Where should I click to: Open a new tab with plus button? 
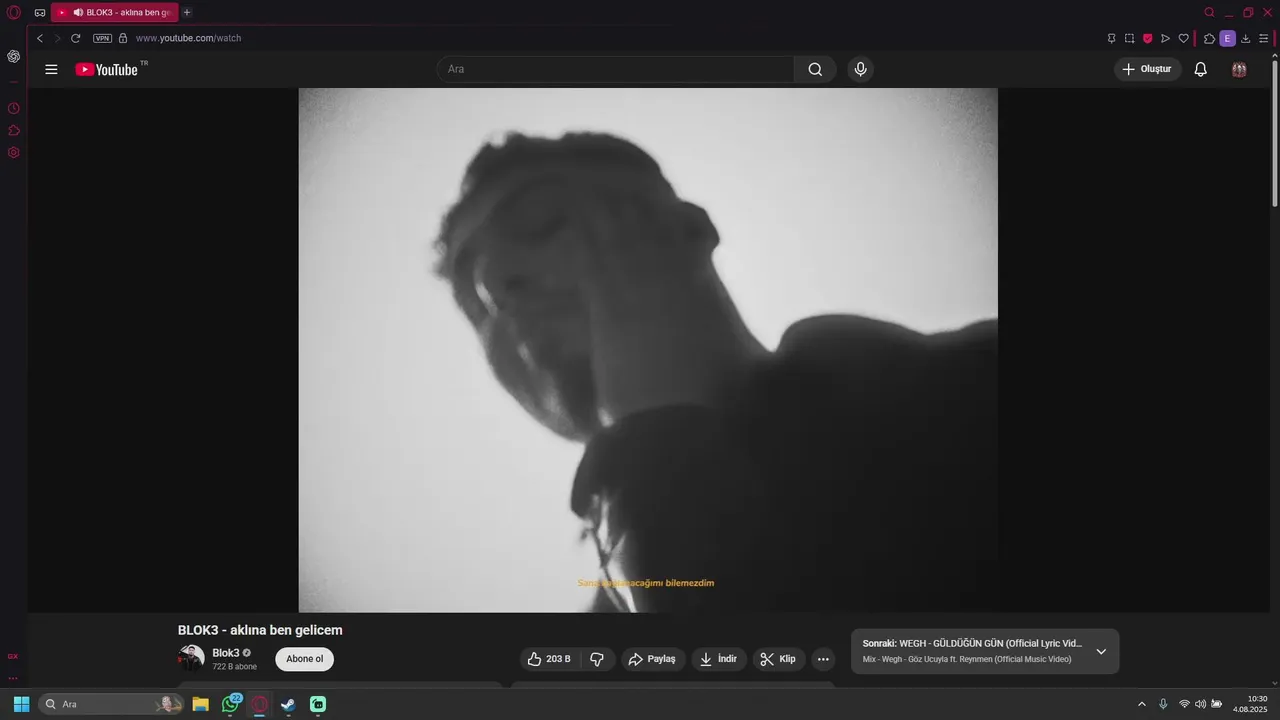pyautogui.click(x=187, y=13)
